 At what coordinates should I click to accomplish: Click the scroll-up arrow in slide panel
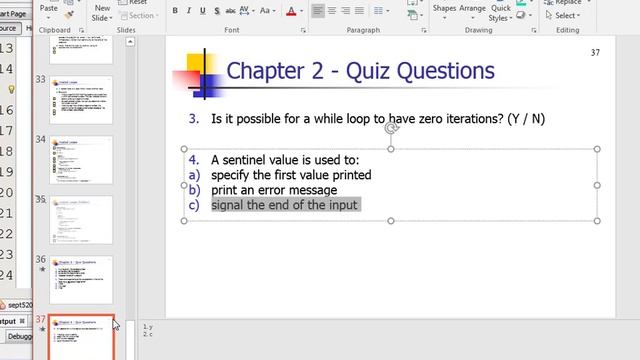click(130, 42)
